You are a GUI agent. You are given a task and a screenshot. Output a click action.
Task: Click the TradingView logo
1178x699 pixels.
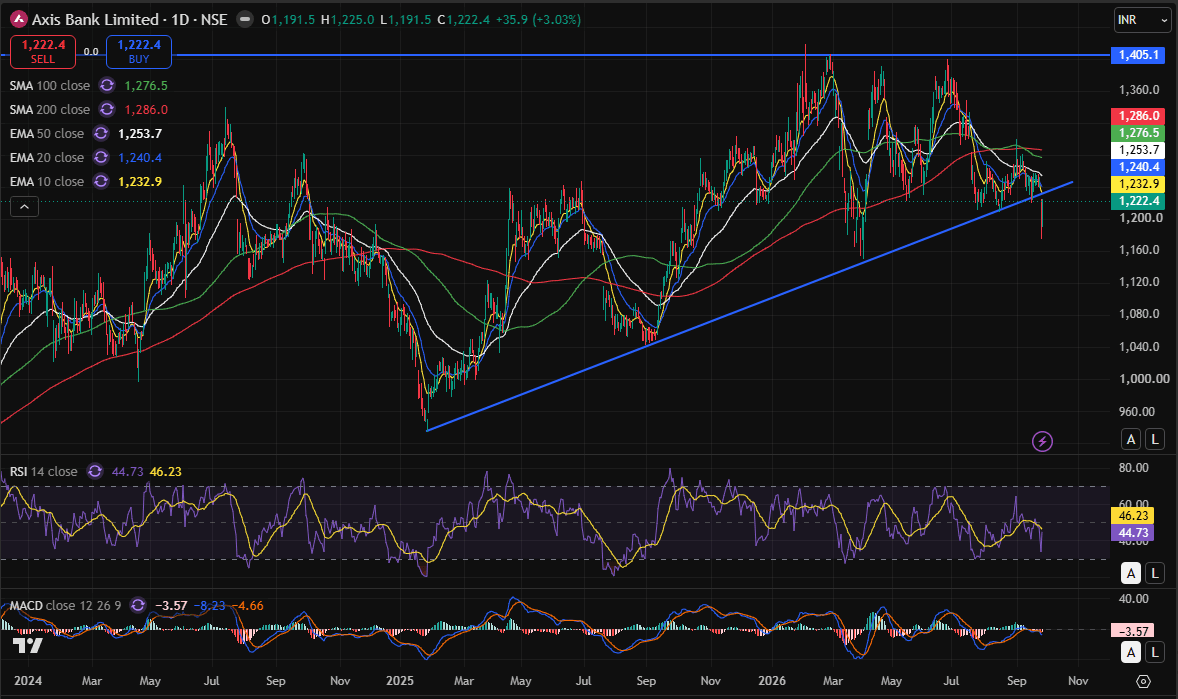pos(28,646)
